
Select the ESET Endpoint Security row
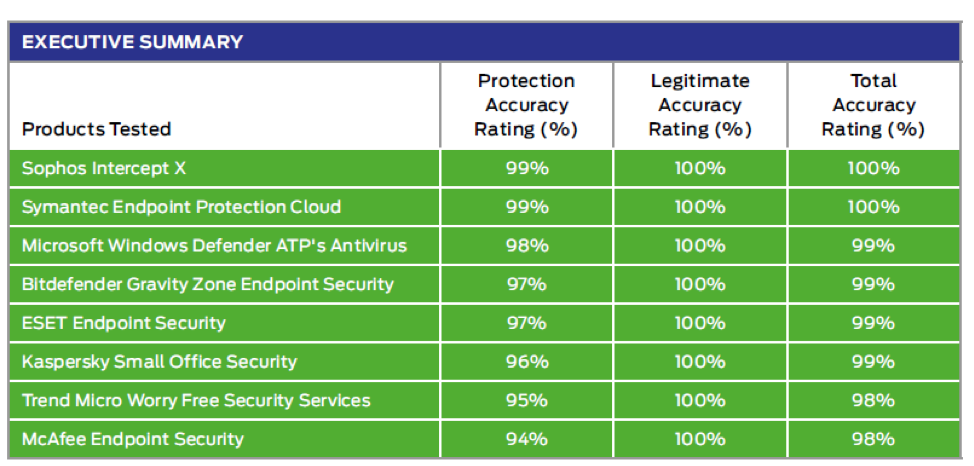[485, 322]
